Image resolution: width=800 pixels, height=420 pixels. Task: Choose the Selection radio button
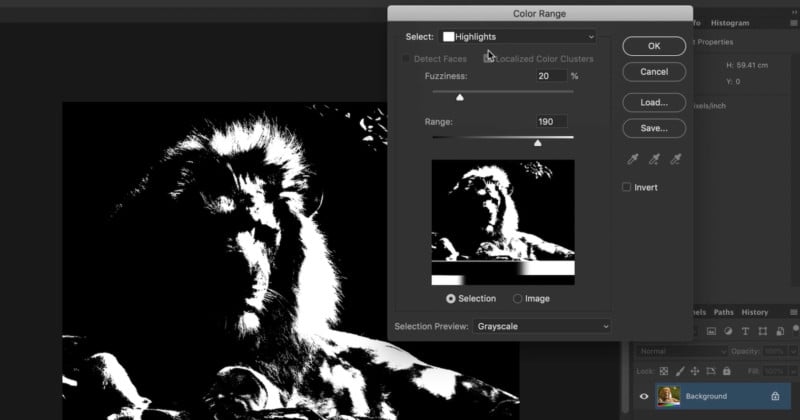(x=451, y=299)
